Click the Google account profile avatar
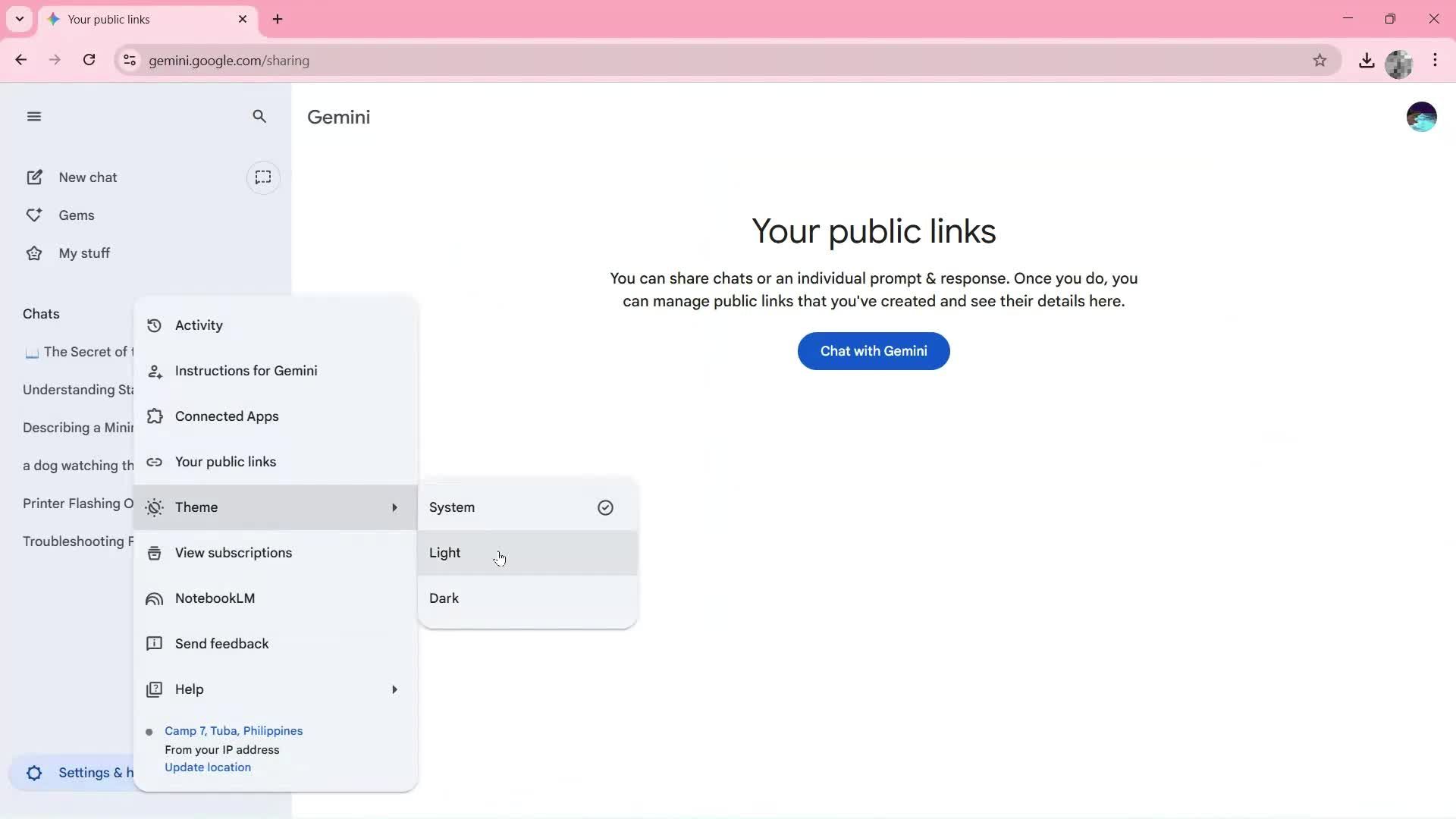The width and height of the screenshot is (1456, 819). 1422,116
